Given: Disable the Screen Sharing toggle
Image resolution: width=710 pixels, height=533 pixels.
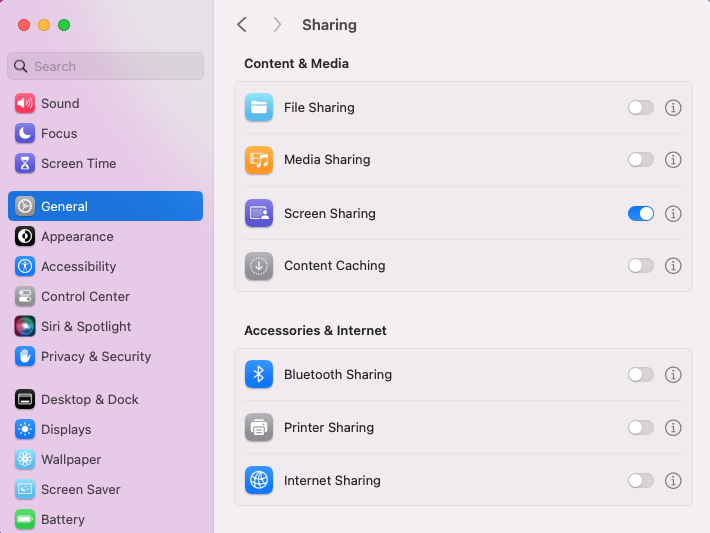Looking at the screenshot, I should [641, 213].
